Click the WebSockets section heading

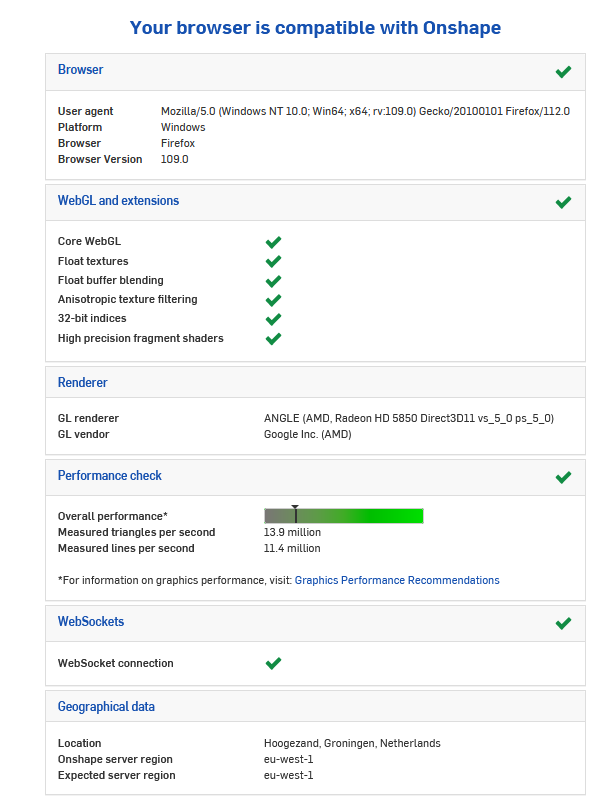(91, 621)
